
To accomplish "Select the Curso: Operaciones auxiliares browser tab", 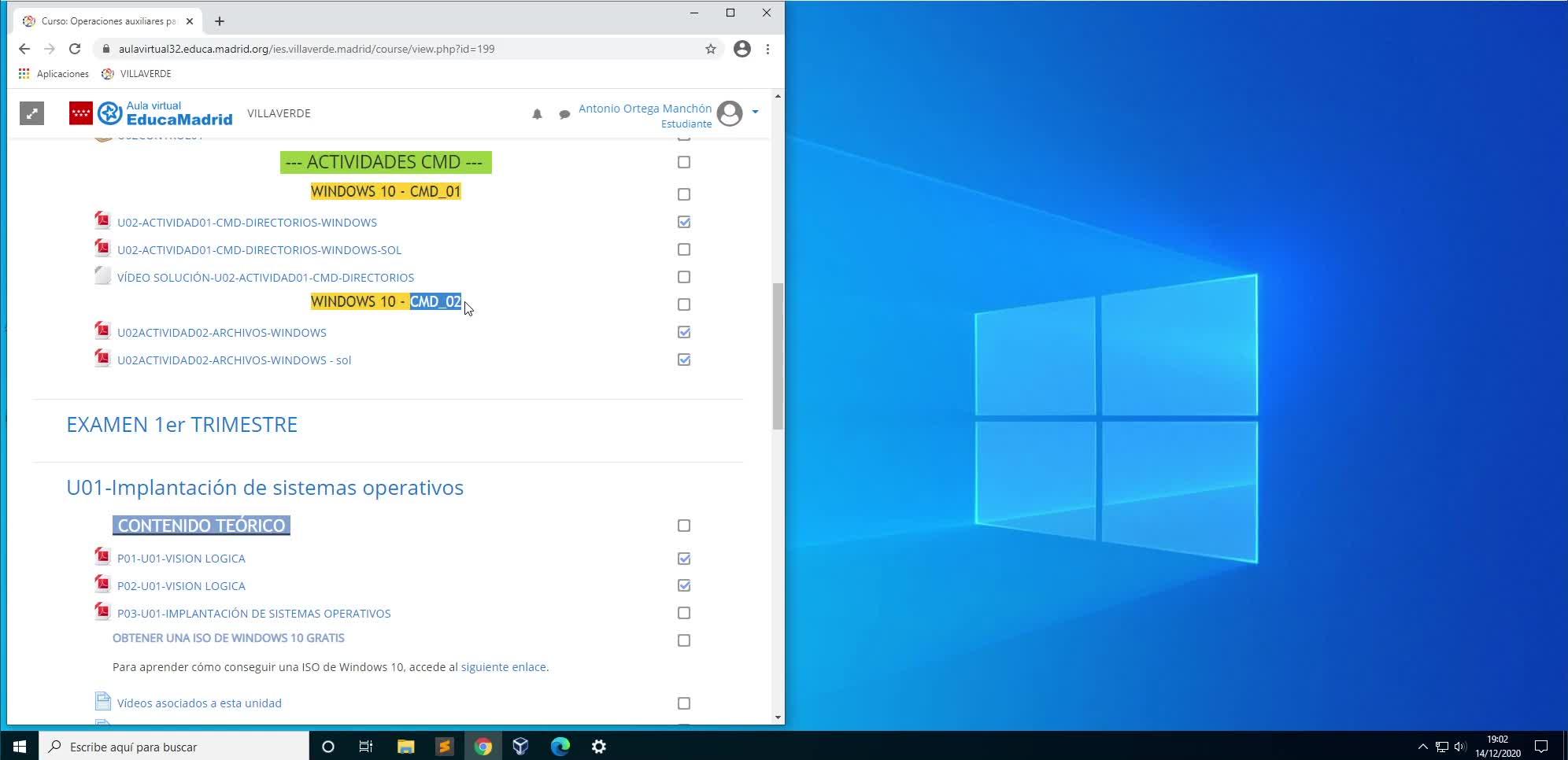I will (x=108, y=21).
